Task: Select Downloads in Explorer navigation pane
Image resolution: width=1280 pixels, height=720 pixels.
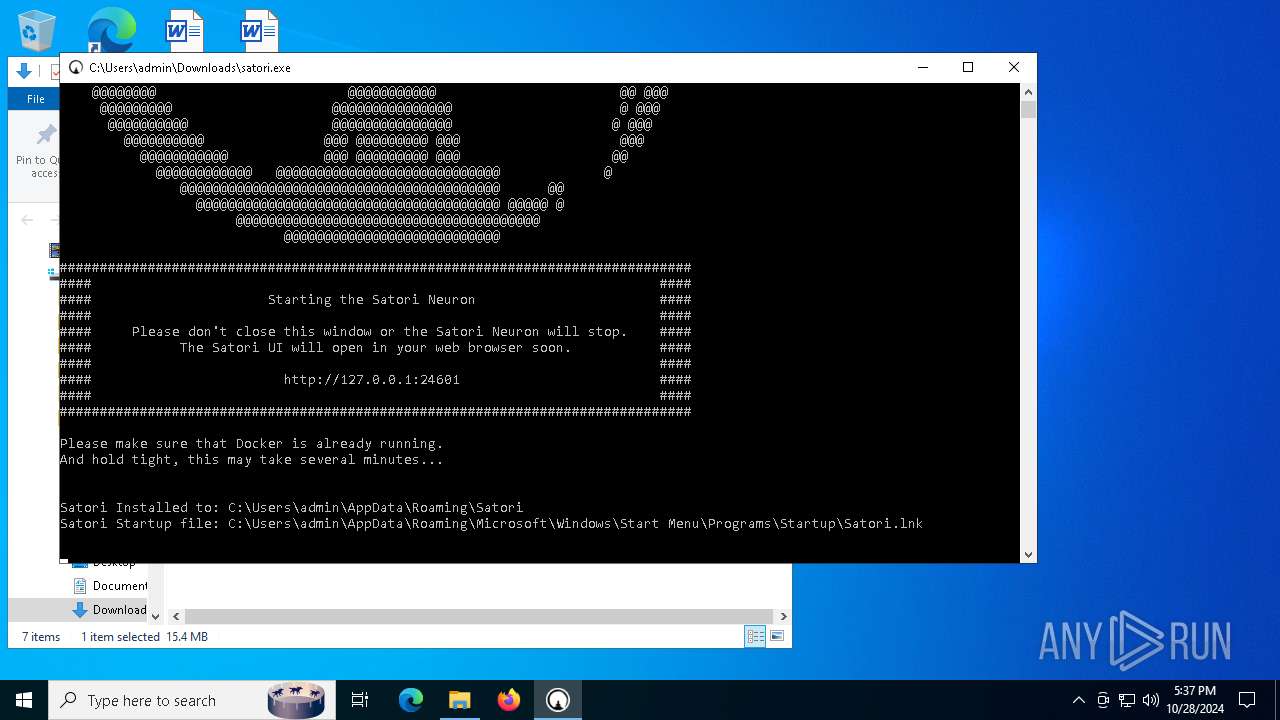Action: pos(110,610)
